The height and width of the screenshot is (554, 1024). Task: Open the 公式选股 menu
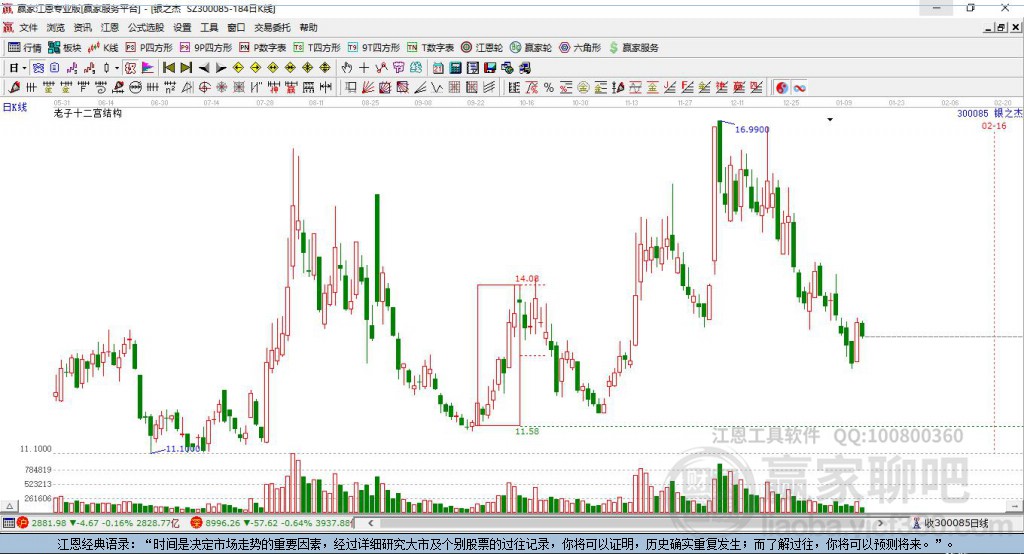click(146, 27)
